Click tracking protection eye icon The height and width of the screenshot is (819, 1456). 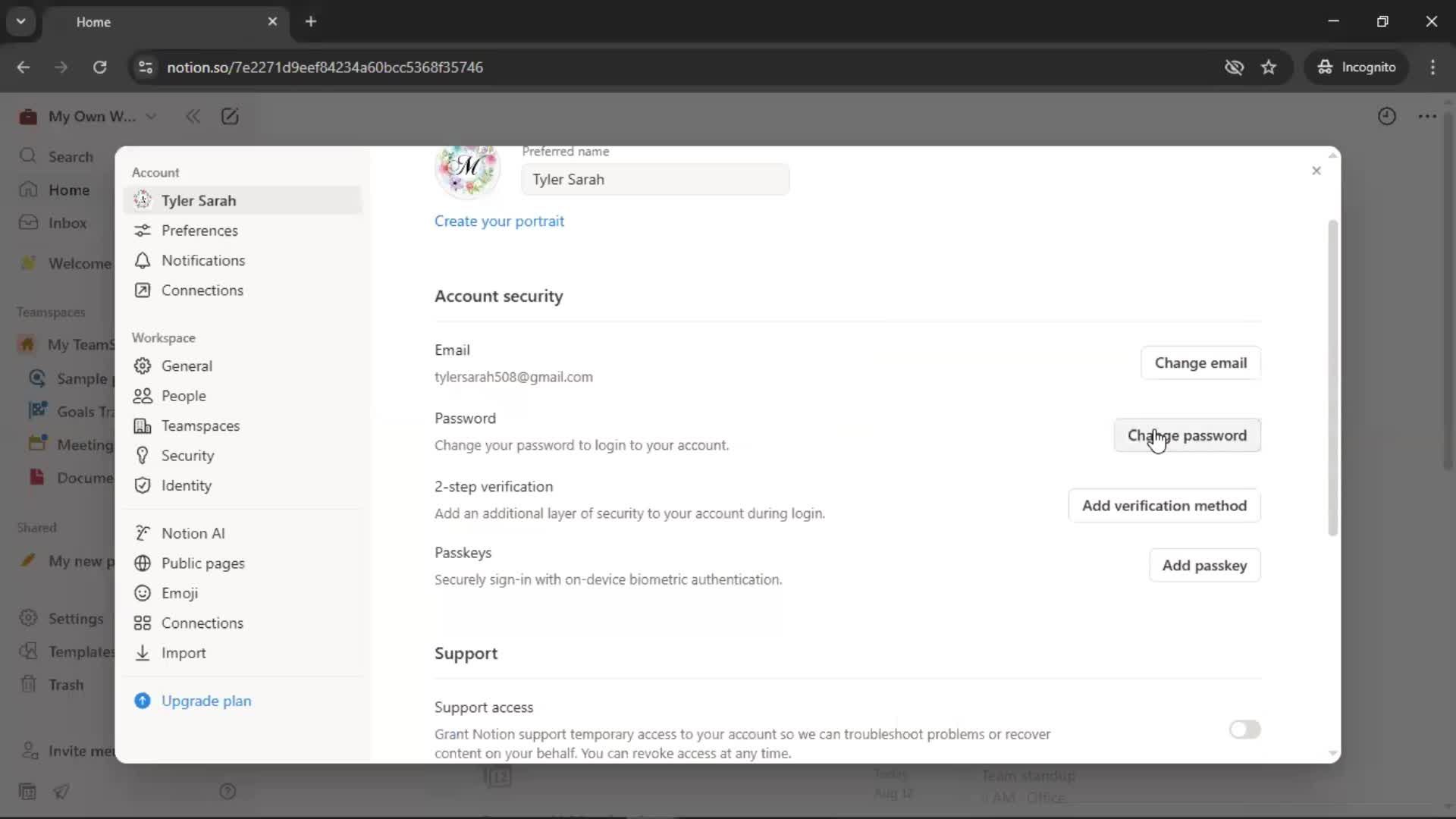[1234, 67]
